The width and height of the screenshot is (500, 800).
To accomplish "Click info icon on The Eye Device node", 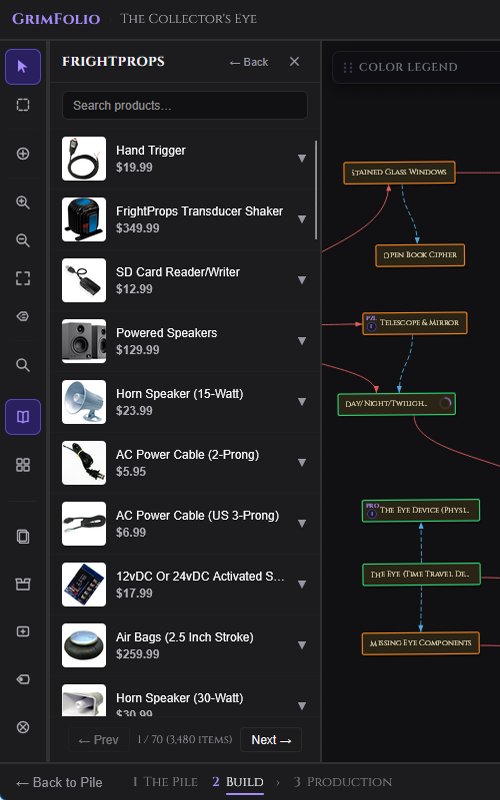I will [x=371, y=513].
